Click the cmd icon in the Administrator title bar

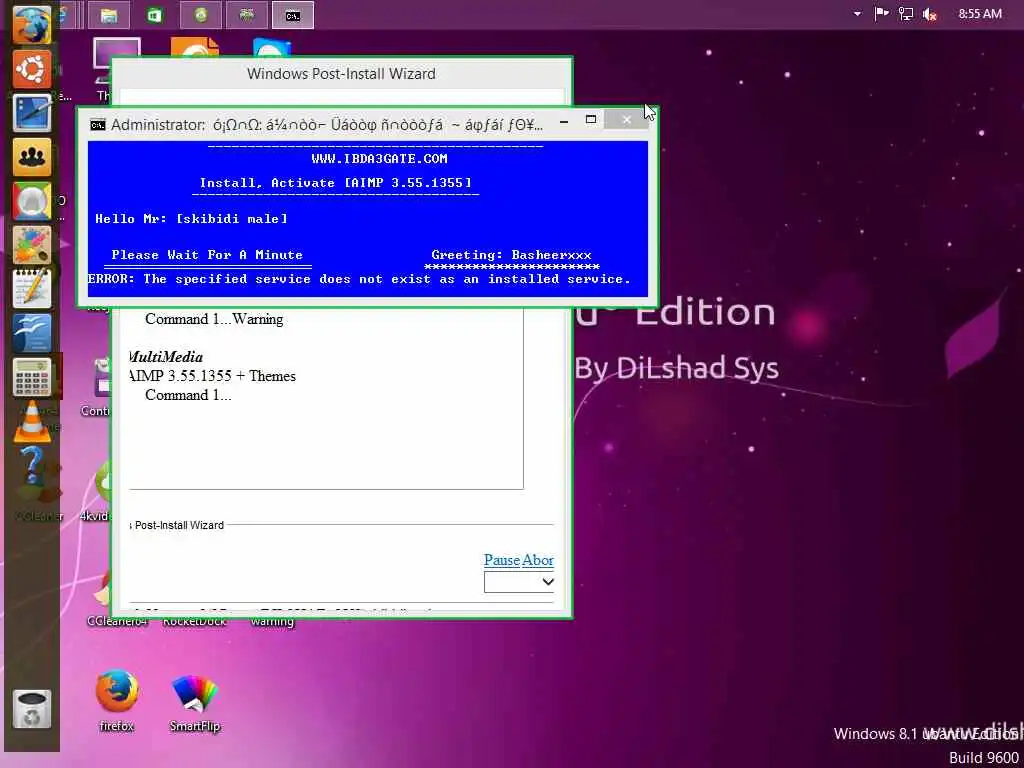(x=98, y=125)
